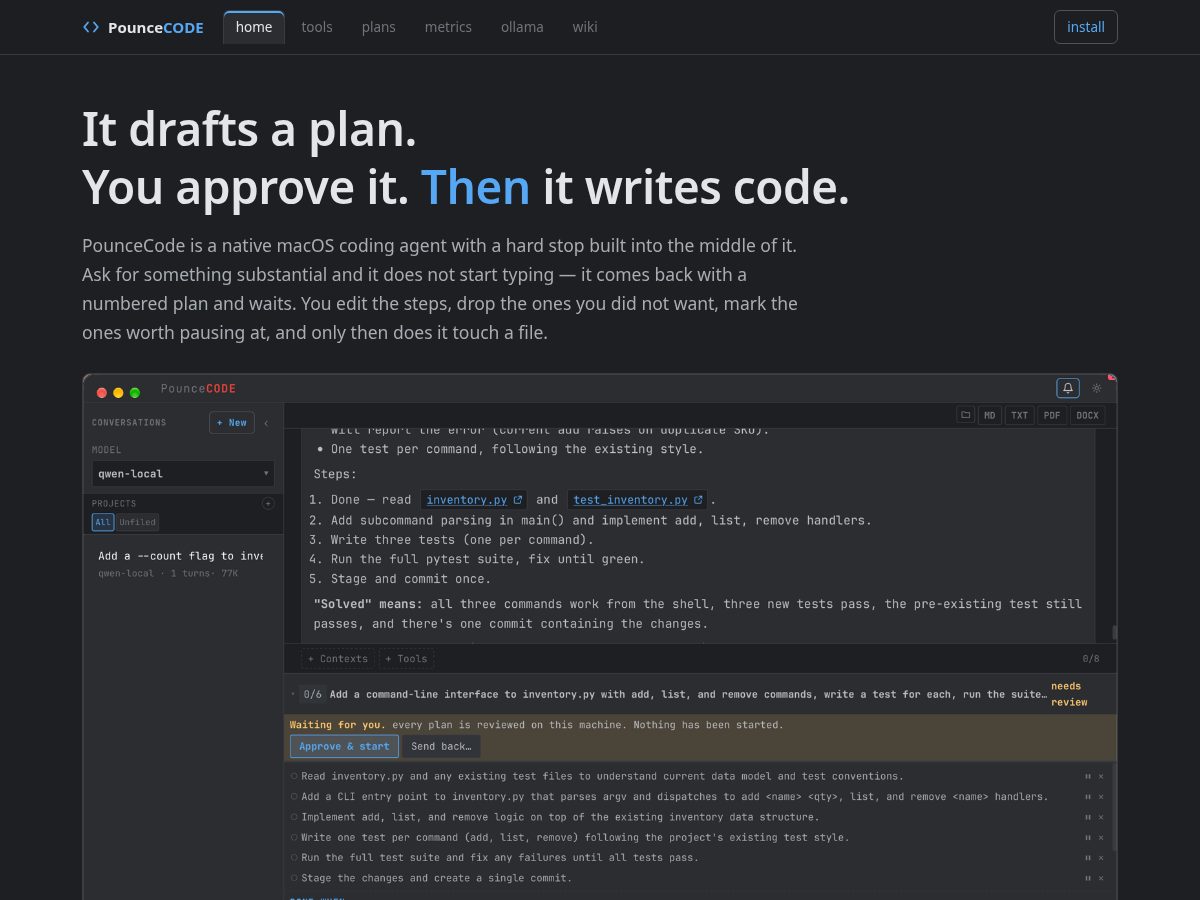The width and height of the screenshot is (1200, 900).
Task: Go to the plans tab
Action: pyautogui.click(x=379, y=27)
